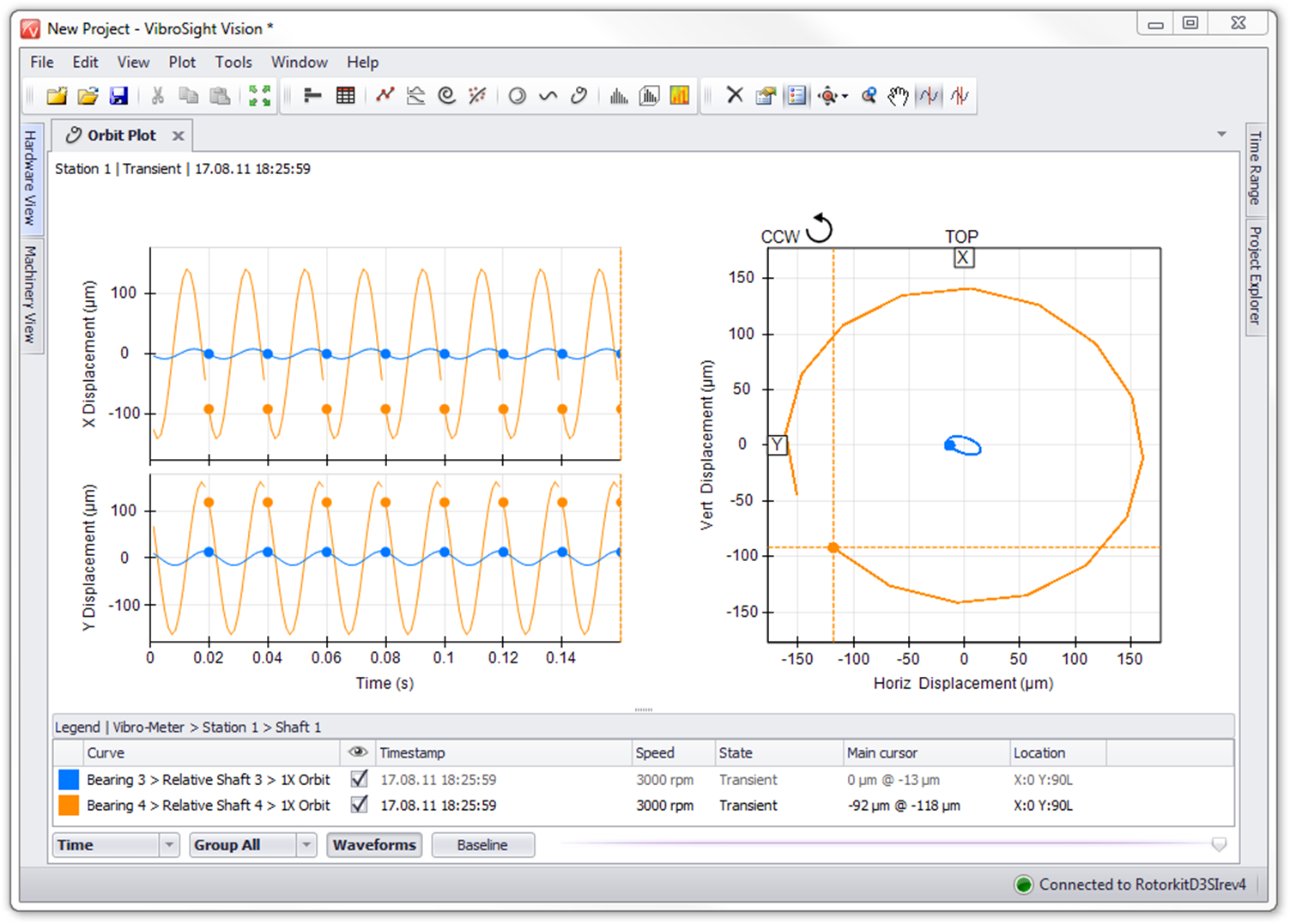1290x924 pixels.
Task: Expand the Group All dropdown
Action: point(306,845)
